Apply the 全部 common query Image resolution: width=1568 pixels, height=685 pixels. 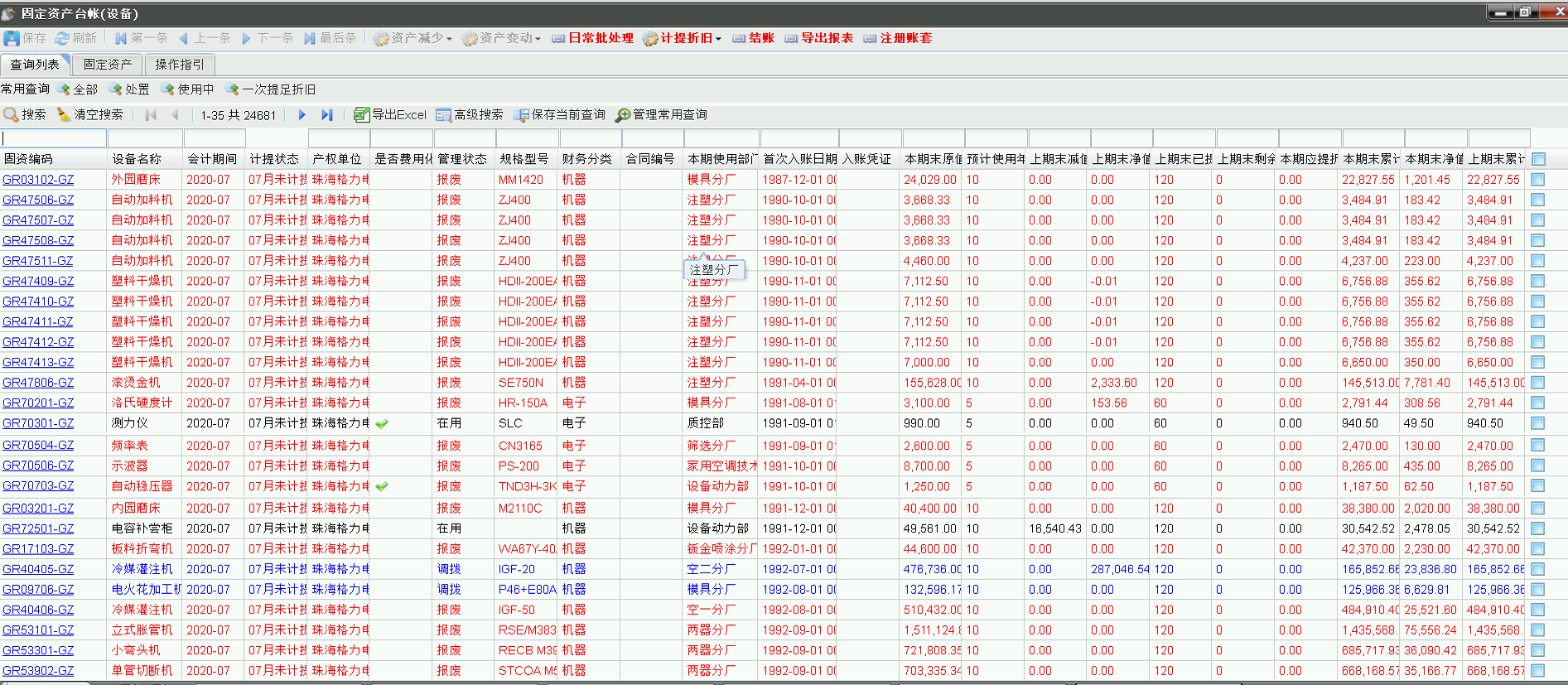click(x=78, y=89)
